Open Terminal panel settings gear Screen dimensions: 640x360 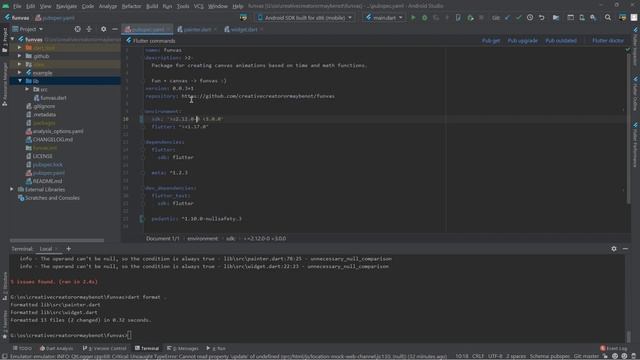click(614, 249)
